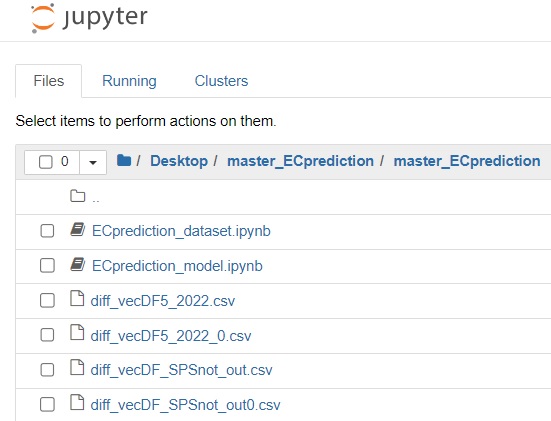Switch to the Clusters tab
The height and width of the screenshot is (421, 551).
click(221, 81)
